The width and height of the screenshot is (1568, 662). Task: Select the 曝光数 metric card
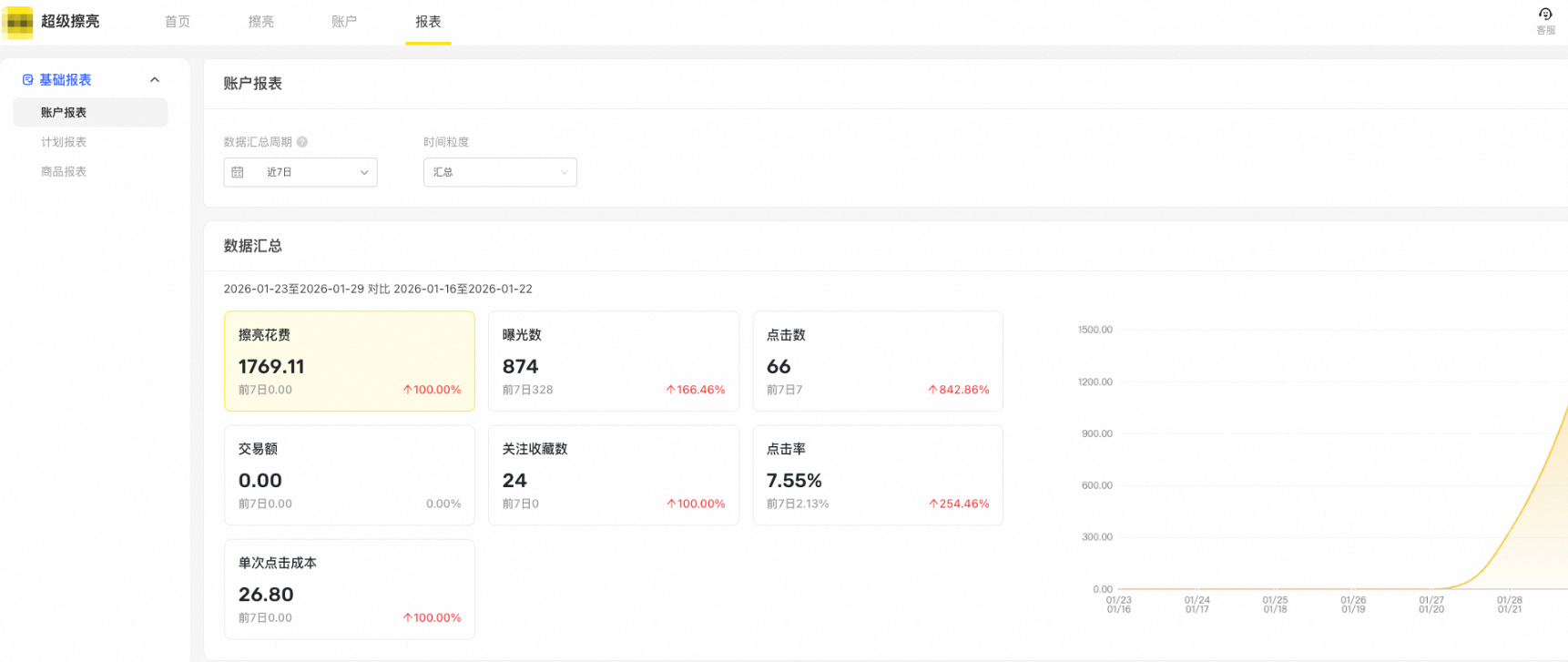pos(614,362)
